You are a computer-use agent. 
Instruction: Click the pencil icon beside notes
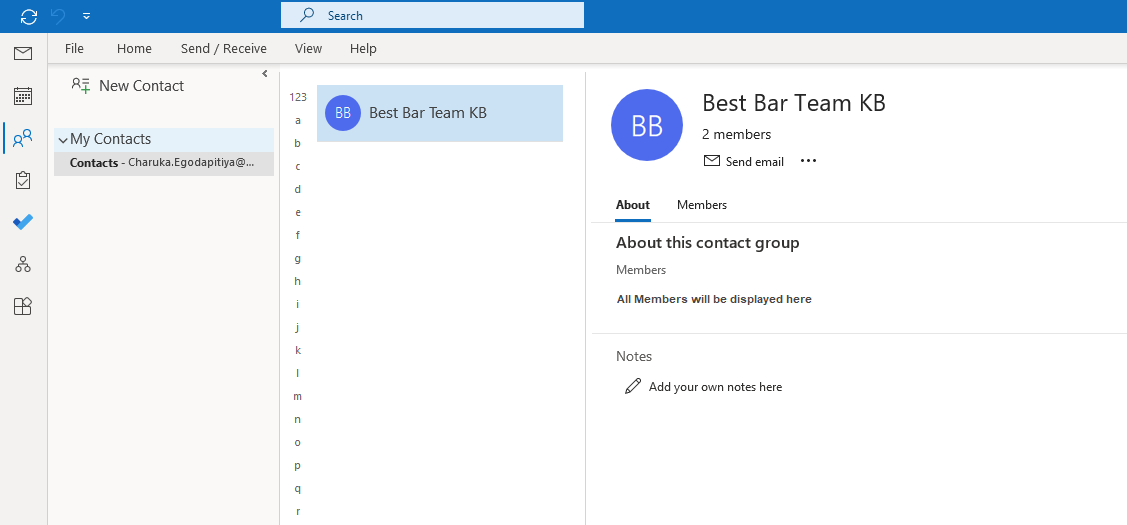[x=632, y=386]
